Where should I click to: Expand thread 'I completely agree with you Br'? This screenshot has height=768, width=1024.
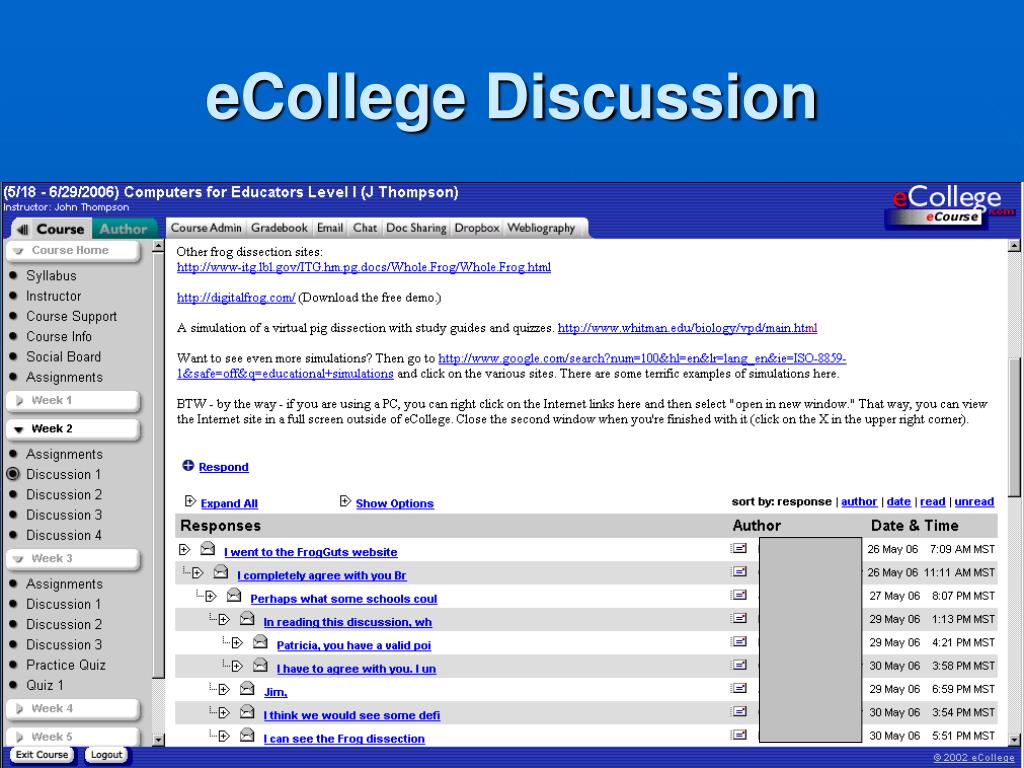(x=197, y=573)
